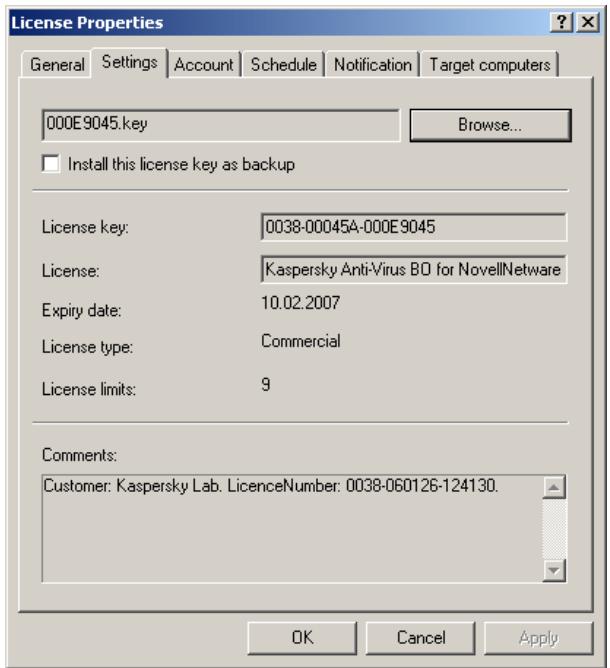610x668 pixels.
Task: Click the License key value field
Action: [x=414, y=227]
